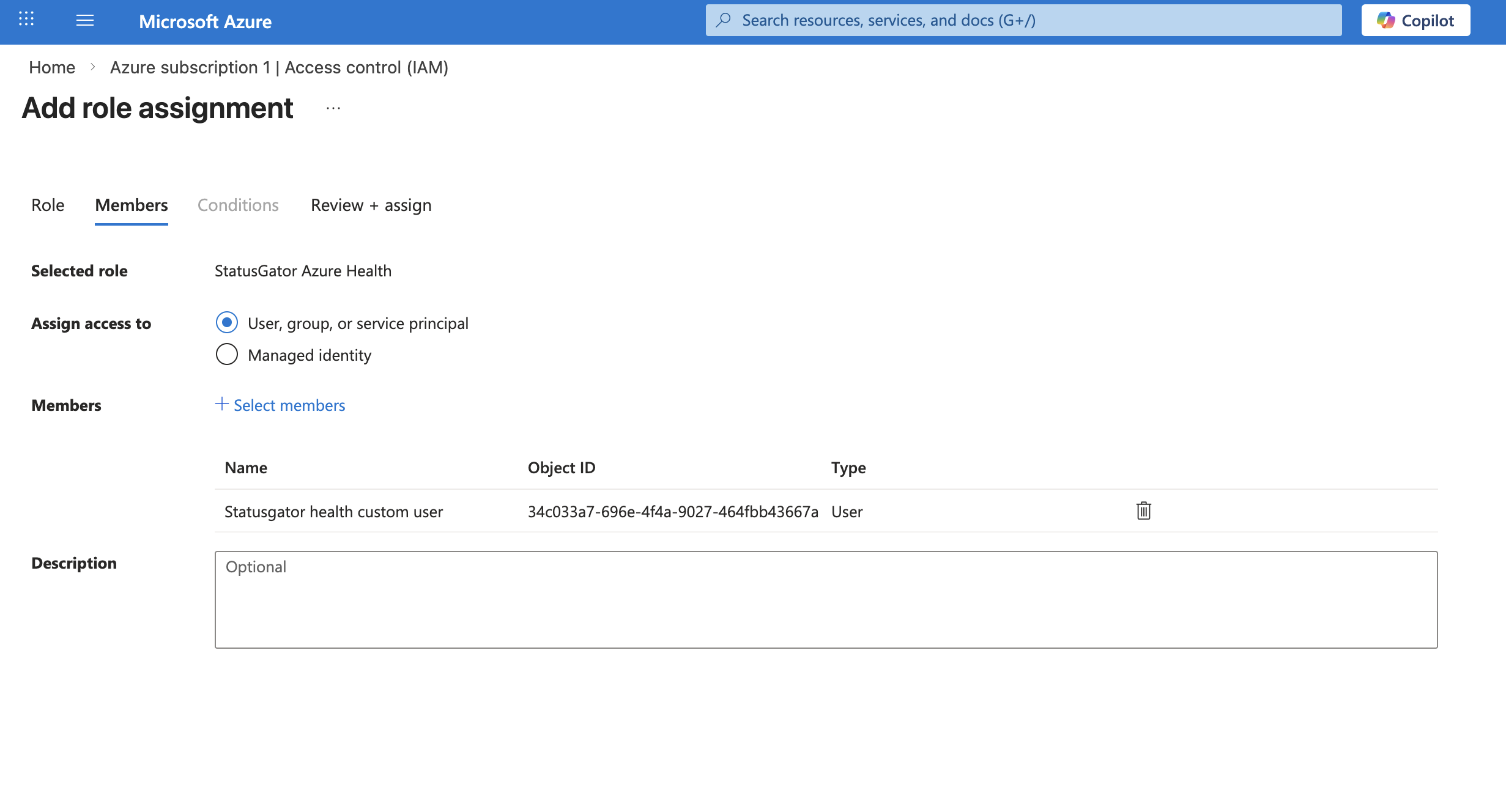Screen dimensions: 1506x812
Task: Click the search magnifier icon
Action: pos(724,20)
